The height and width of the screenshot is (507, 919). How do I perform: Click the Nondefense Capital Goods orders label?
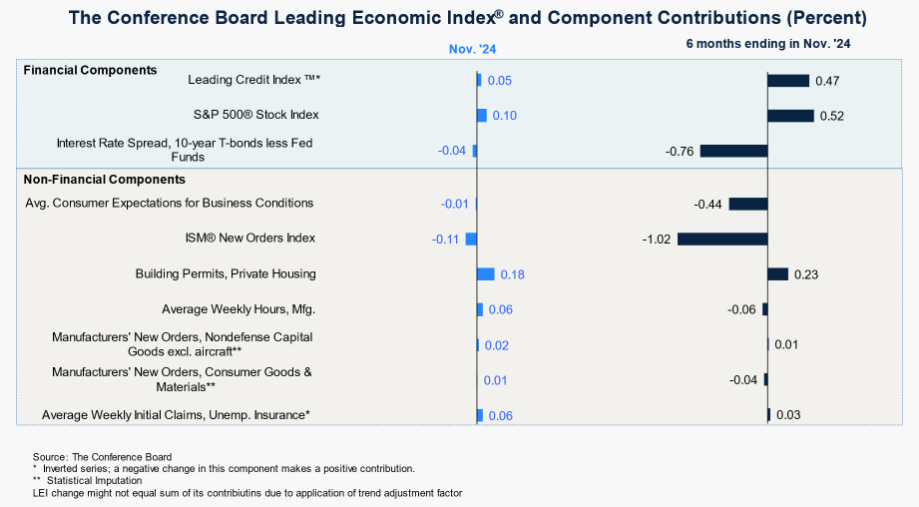click(x=182, y=344)
